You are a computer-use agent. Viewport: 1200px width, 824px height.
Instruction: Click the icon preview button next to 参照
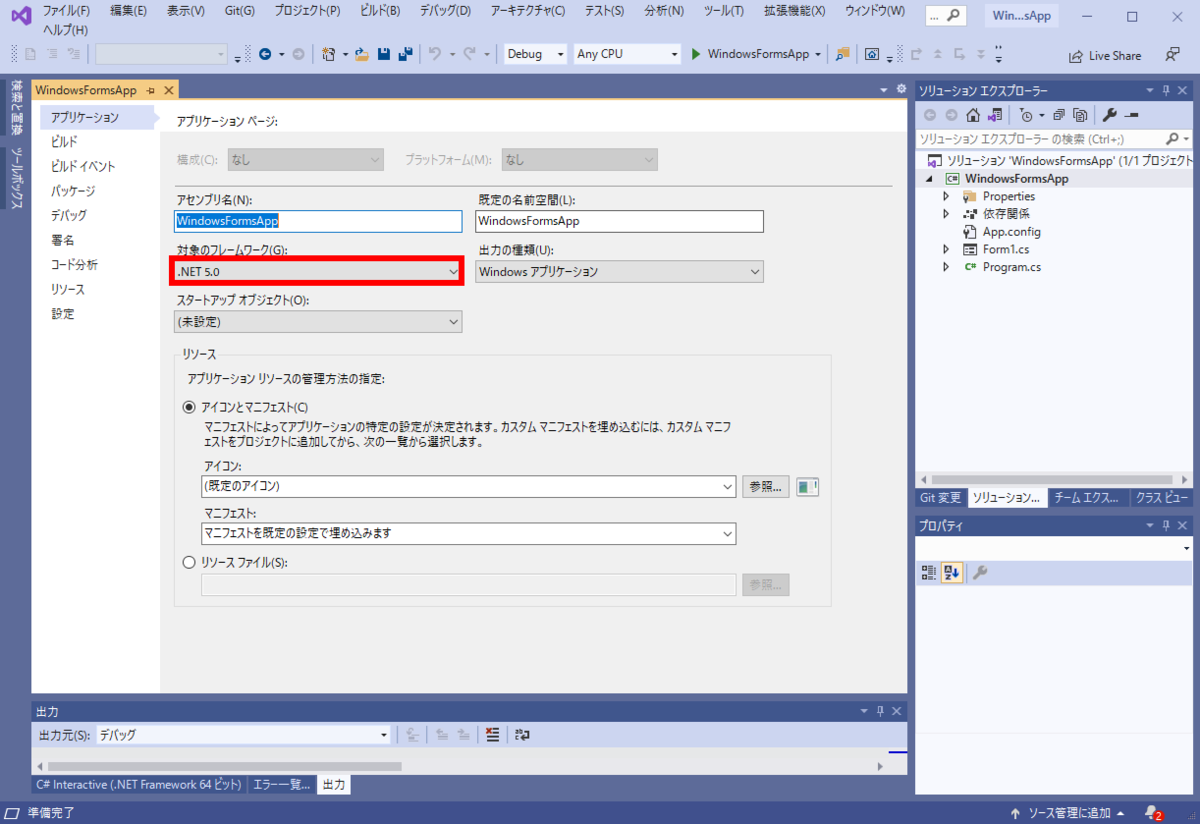point(808,487)
